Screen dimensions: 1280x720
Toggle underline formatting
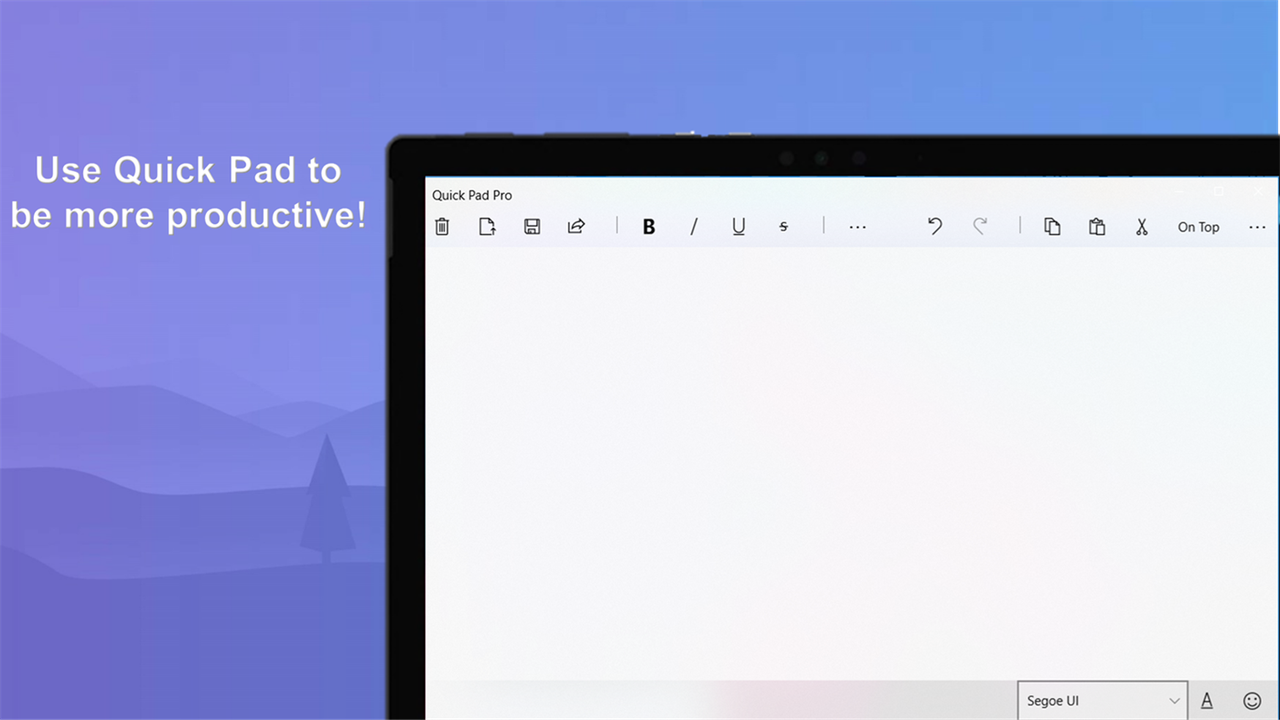point(738,227)
